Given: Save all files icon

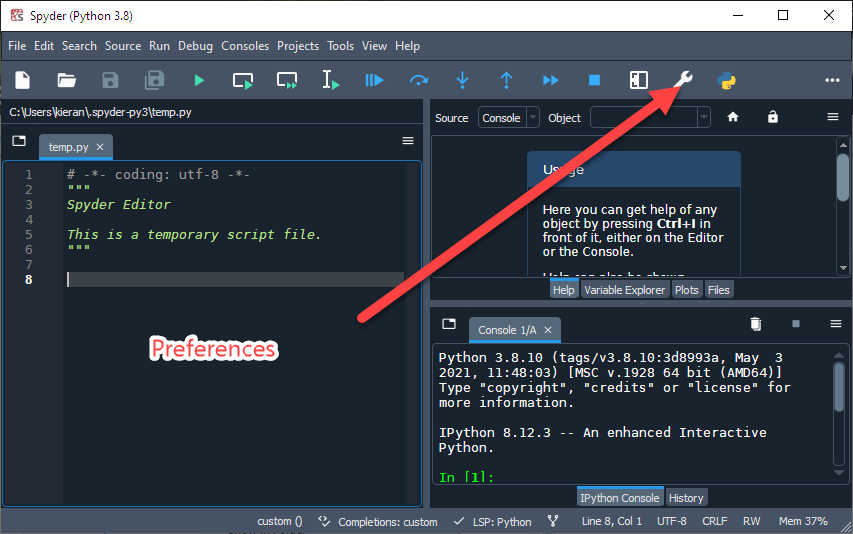Looking at the screenshot, I should coord(154,80).
